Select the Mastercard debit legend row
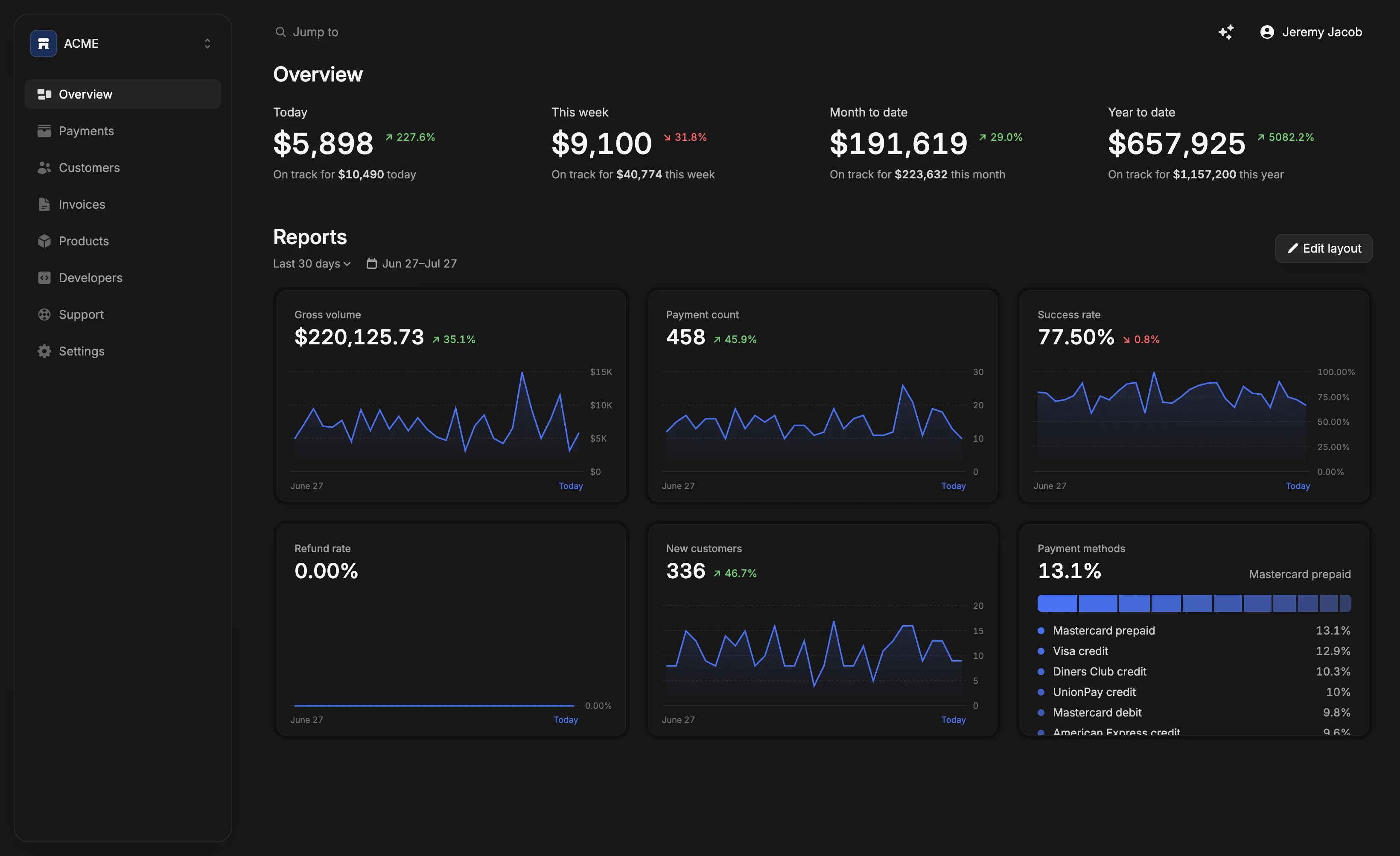 [1194, 712]
